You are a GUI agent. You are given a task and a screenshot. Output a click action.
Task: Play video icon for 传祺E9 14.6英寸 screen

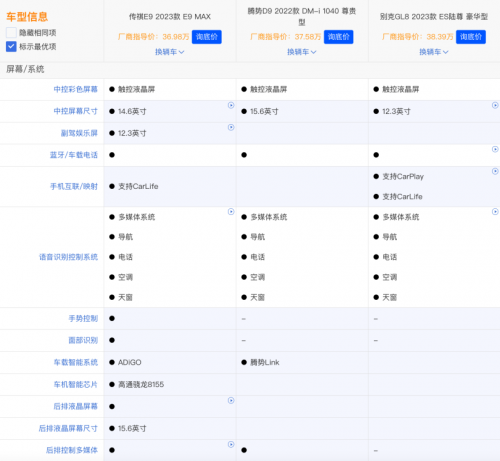click(x=231, y=105)
